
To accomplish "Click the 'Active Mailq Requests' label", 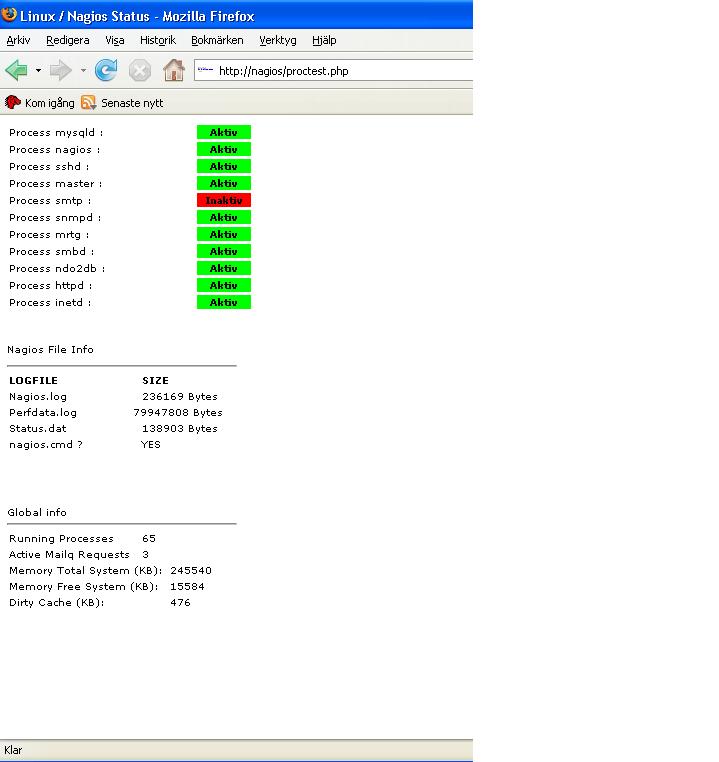I will [x=69, y=554].
